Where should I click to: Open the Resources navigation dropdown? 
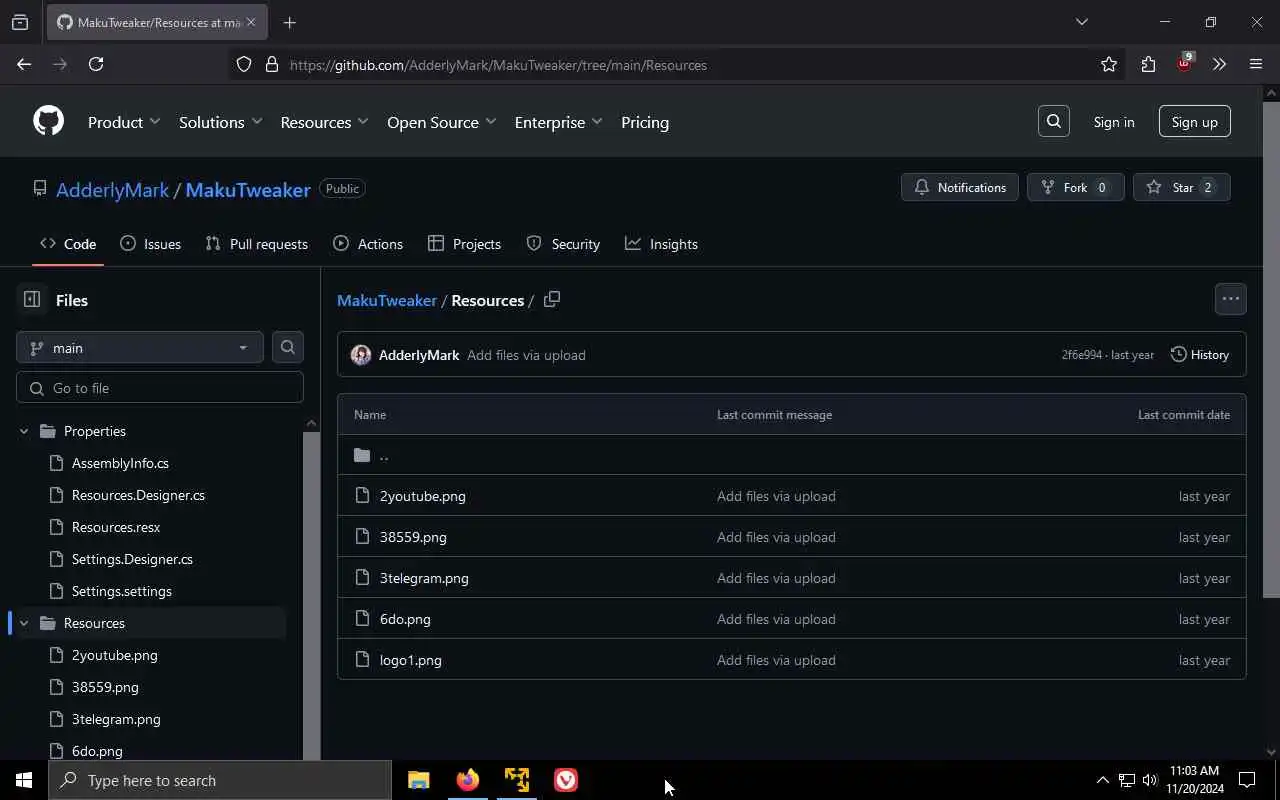324,122
